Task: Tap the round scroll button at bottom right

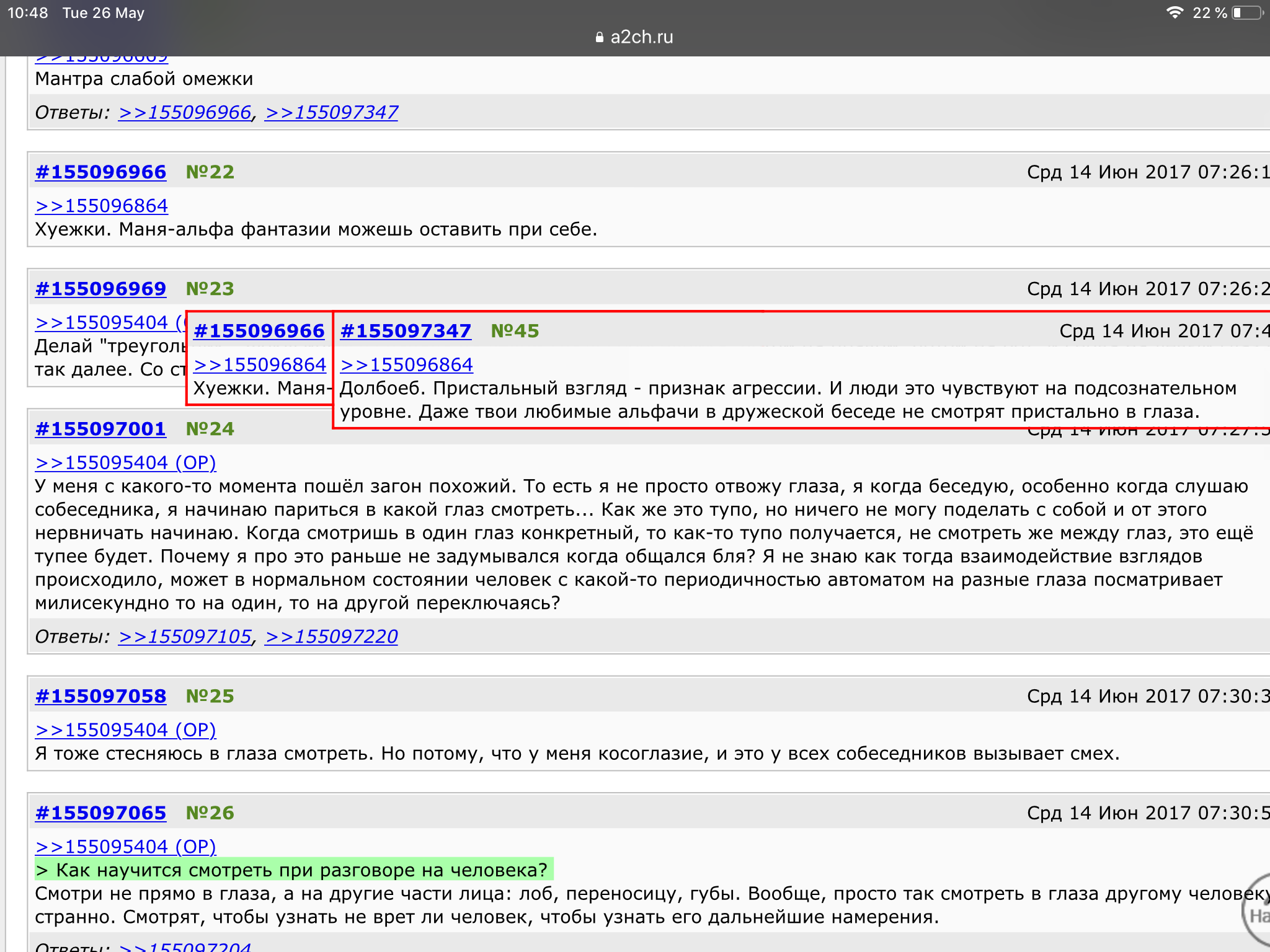Action: [1259, 911]
